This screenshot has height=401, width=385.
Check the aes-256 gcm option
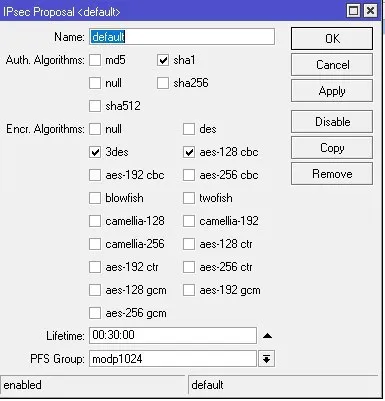pos(95,313)
